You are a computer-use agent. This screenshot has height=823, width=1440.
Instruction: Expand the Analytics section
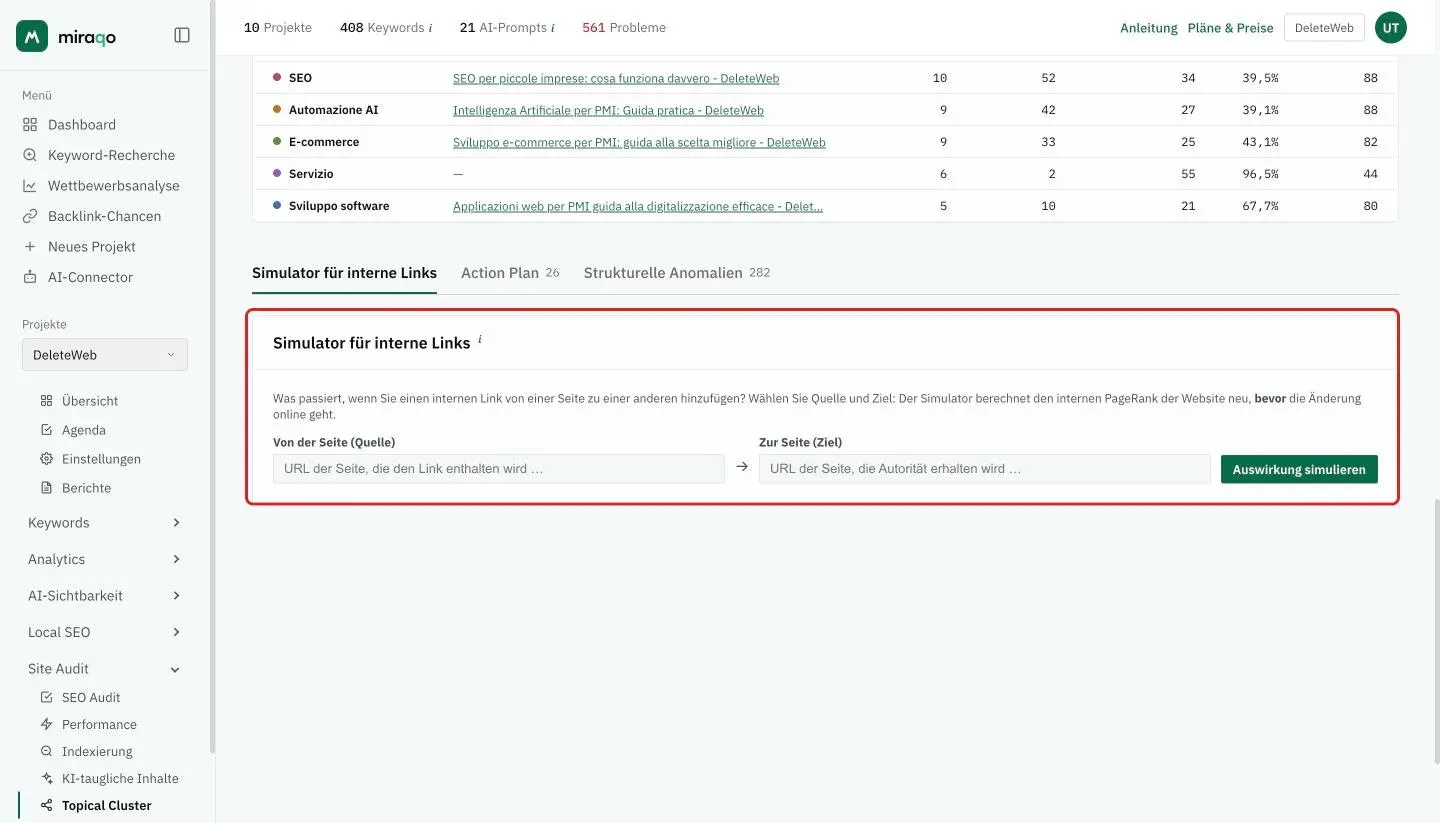105,560
